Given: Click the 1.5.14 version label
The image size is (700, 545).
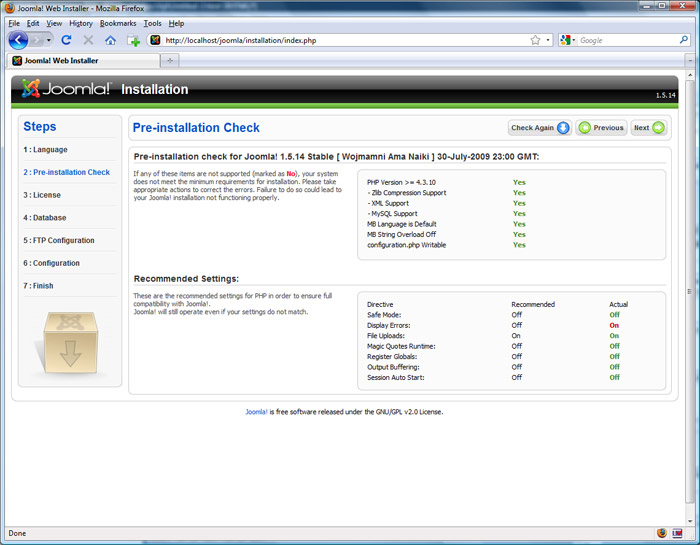Looking at the screenshot, I should [665, 95].
